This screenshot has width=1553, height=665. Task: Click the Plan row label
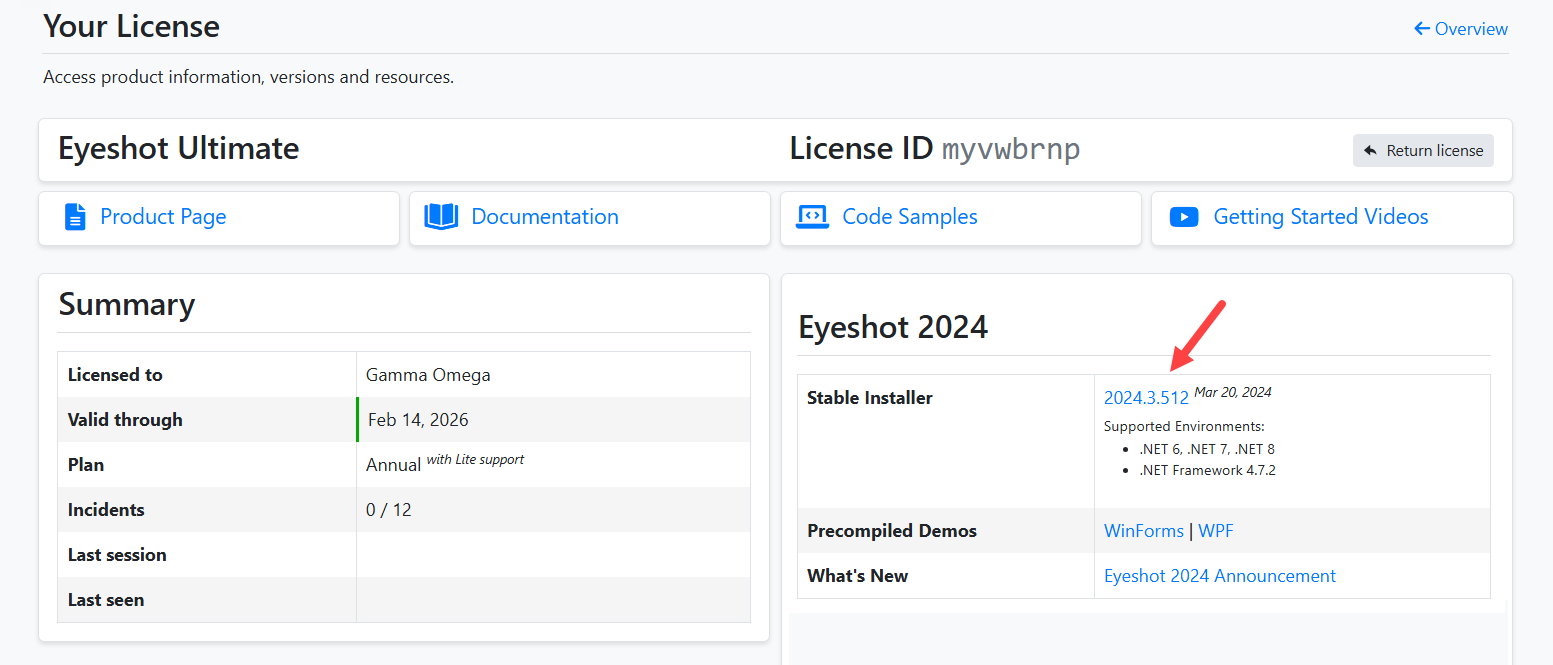pyautogui.click(x=86, y=465)
